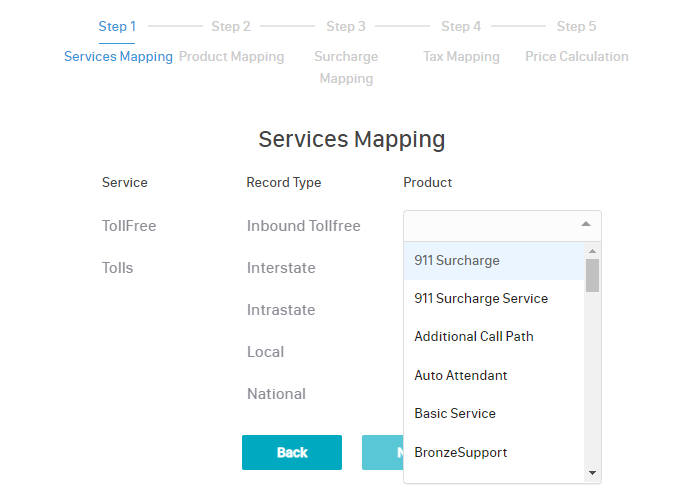Choose 911 Surcharge Service option
This screenshot has height=492, width=683.
481,298
